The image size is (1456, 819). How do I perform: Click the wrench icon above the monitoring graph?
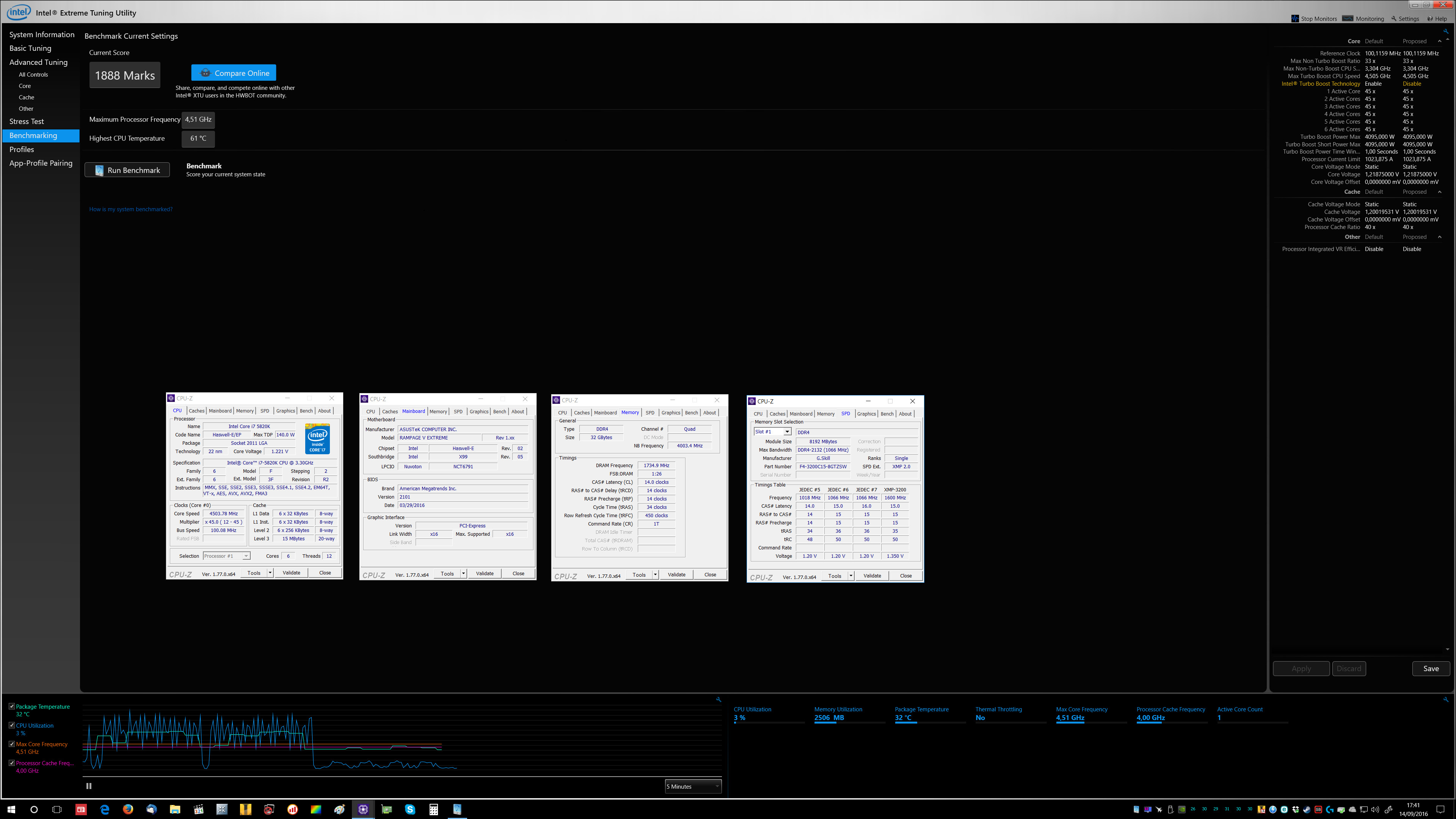click(x=719, y=699)
